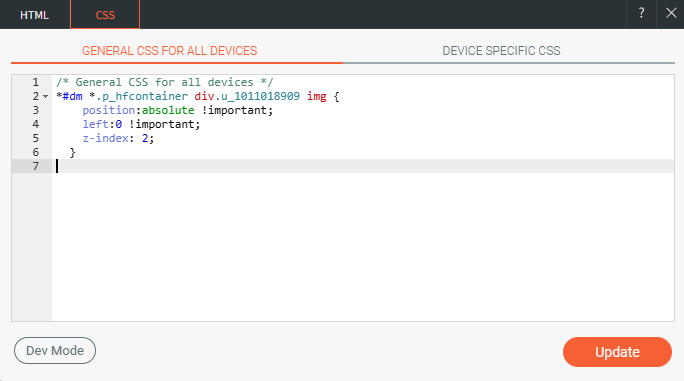Place cursor on empty line 7
Screen dimensions: 684x381
(362, 166)
